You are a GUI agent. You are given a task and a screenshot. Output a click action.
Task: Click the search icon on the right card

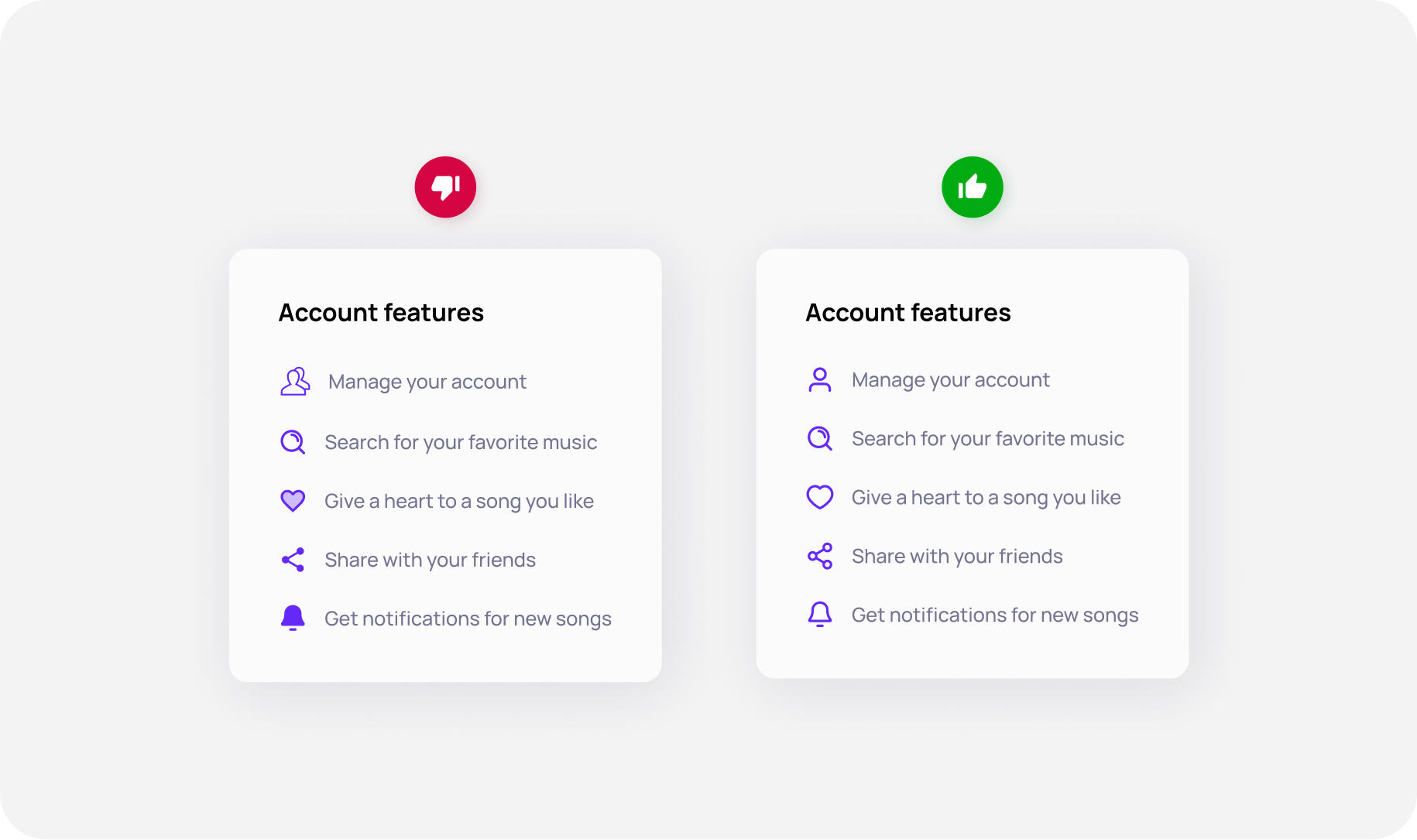pos(819,438)
